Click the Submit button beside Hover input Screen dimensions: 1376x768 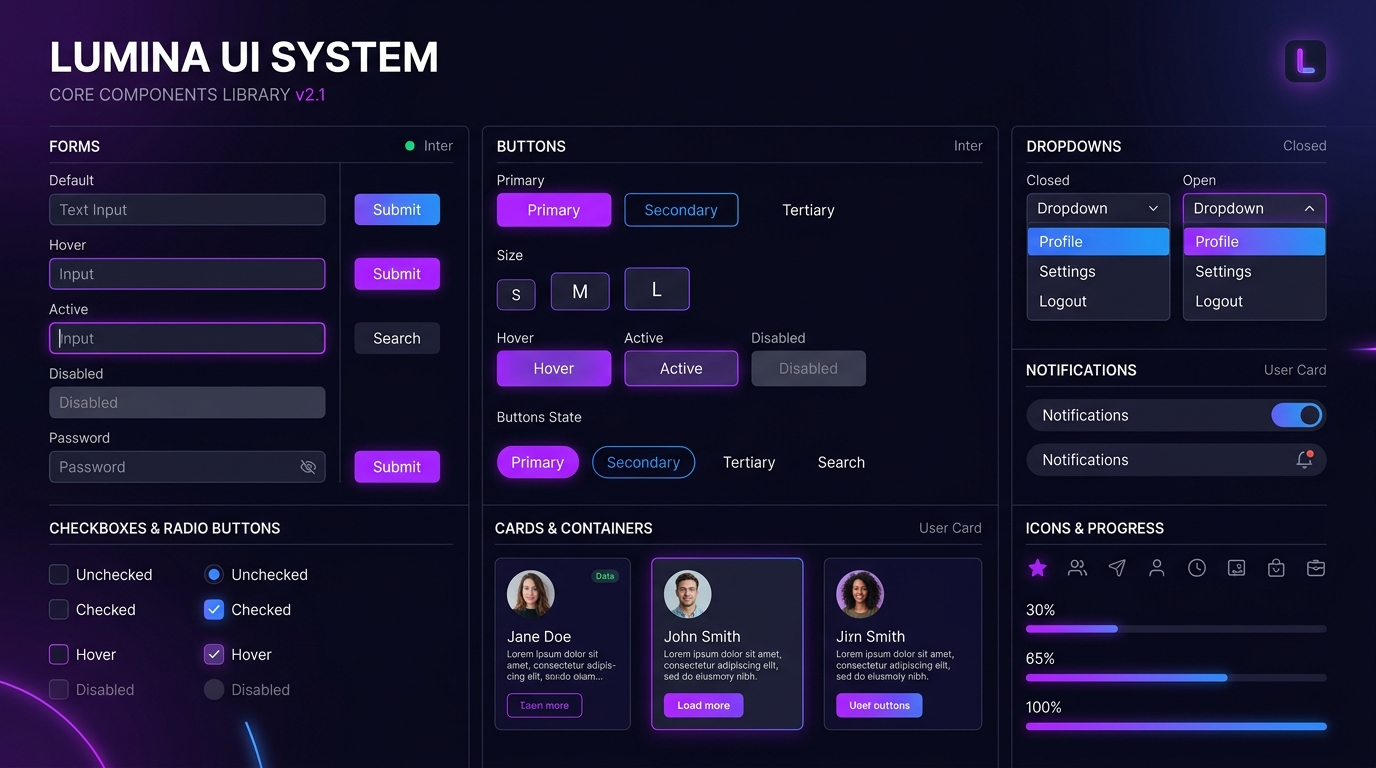coord(397,274)
